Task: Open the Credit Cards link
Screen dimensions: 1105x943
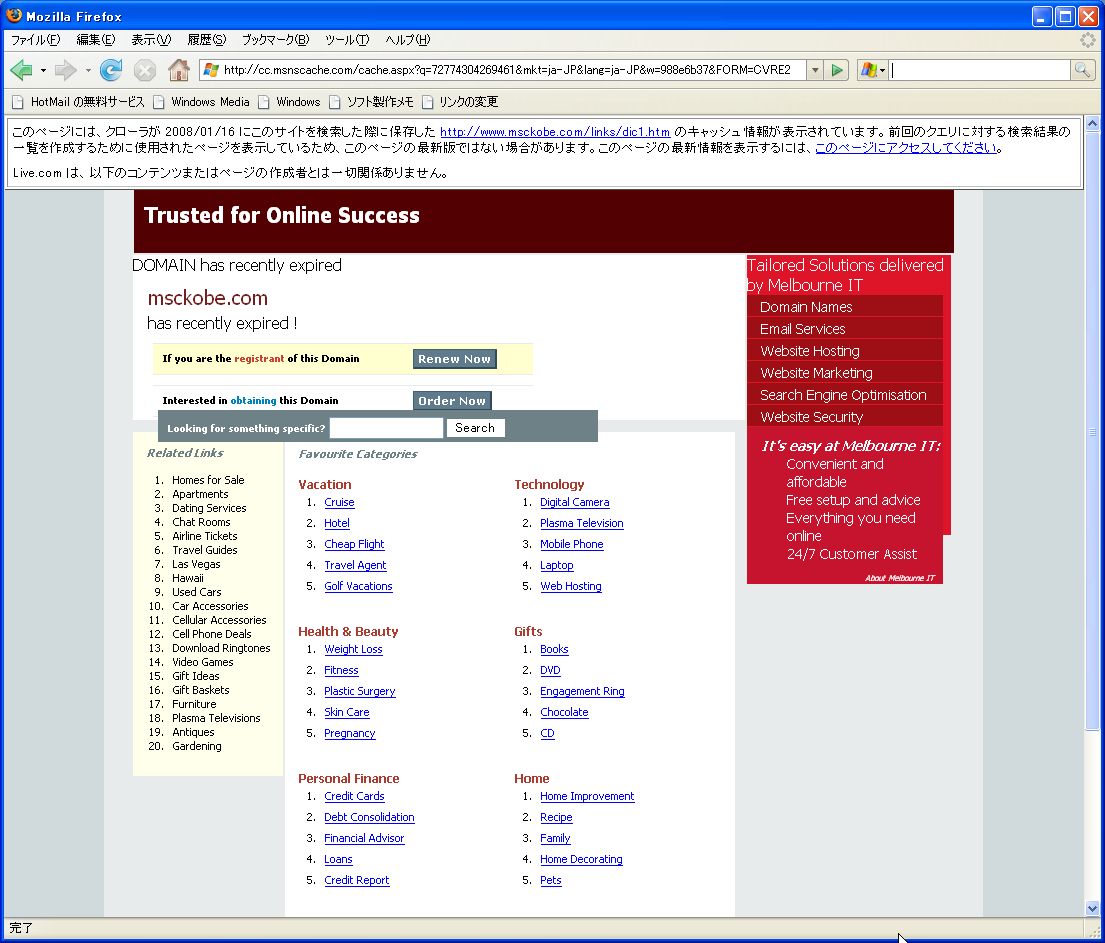Action: pos(354,796)
